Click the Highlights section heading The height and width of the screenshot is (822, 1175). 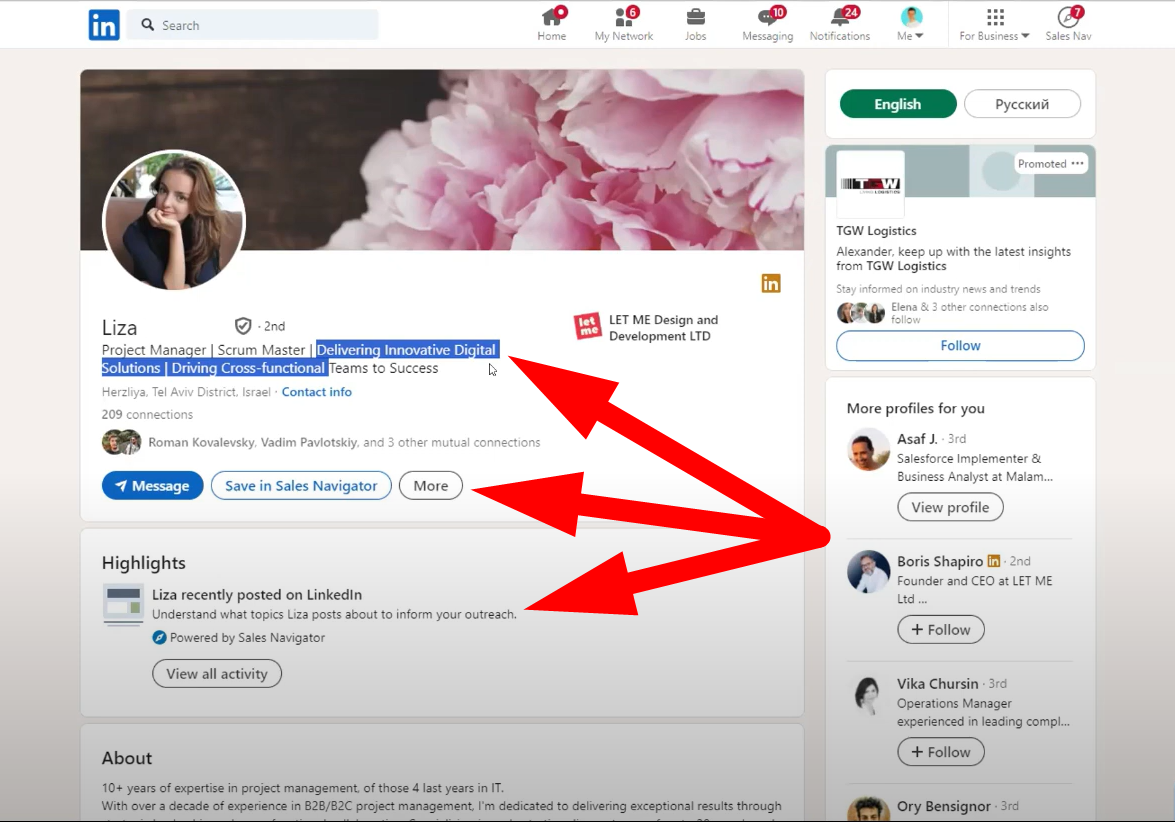point(144,563)
